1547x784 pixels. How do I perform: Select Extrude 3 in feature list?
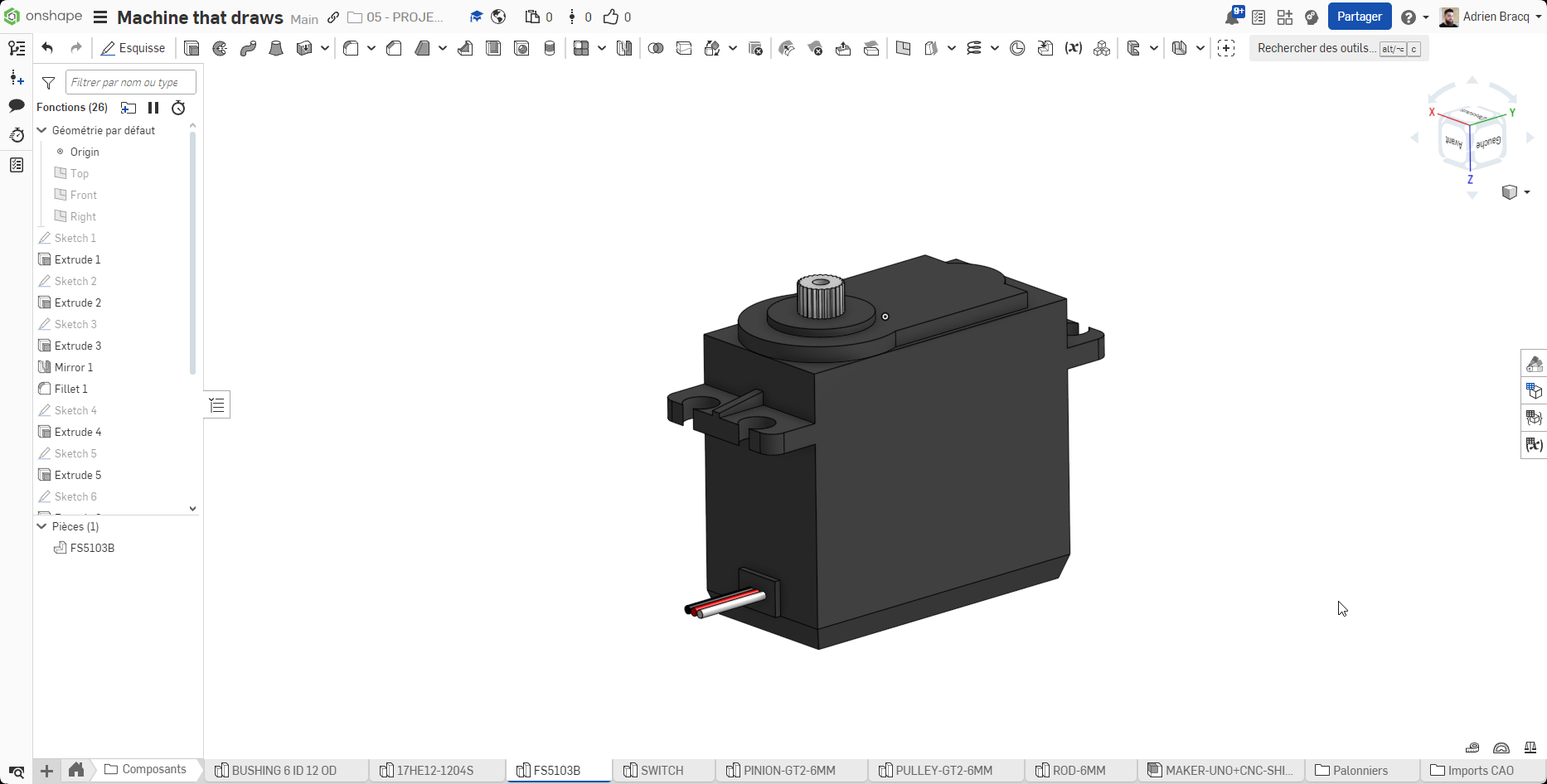tap(78, 346)
